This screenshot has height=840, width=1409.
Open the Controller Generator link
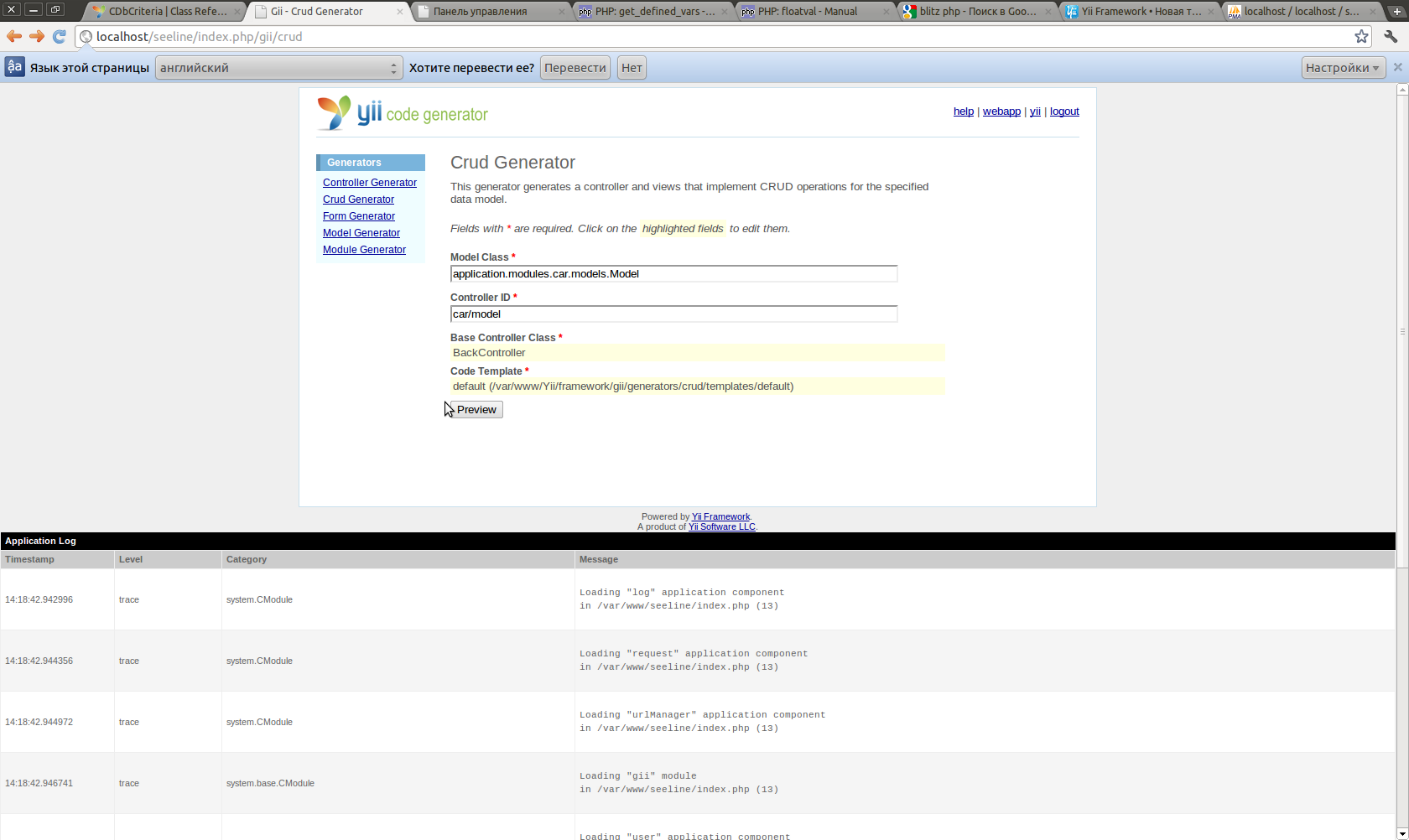pyautogui.click(x=370, y=183)
